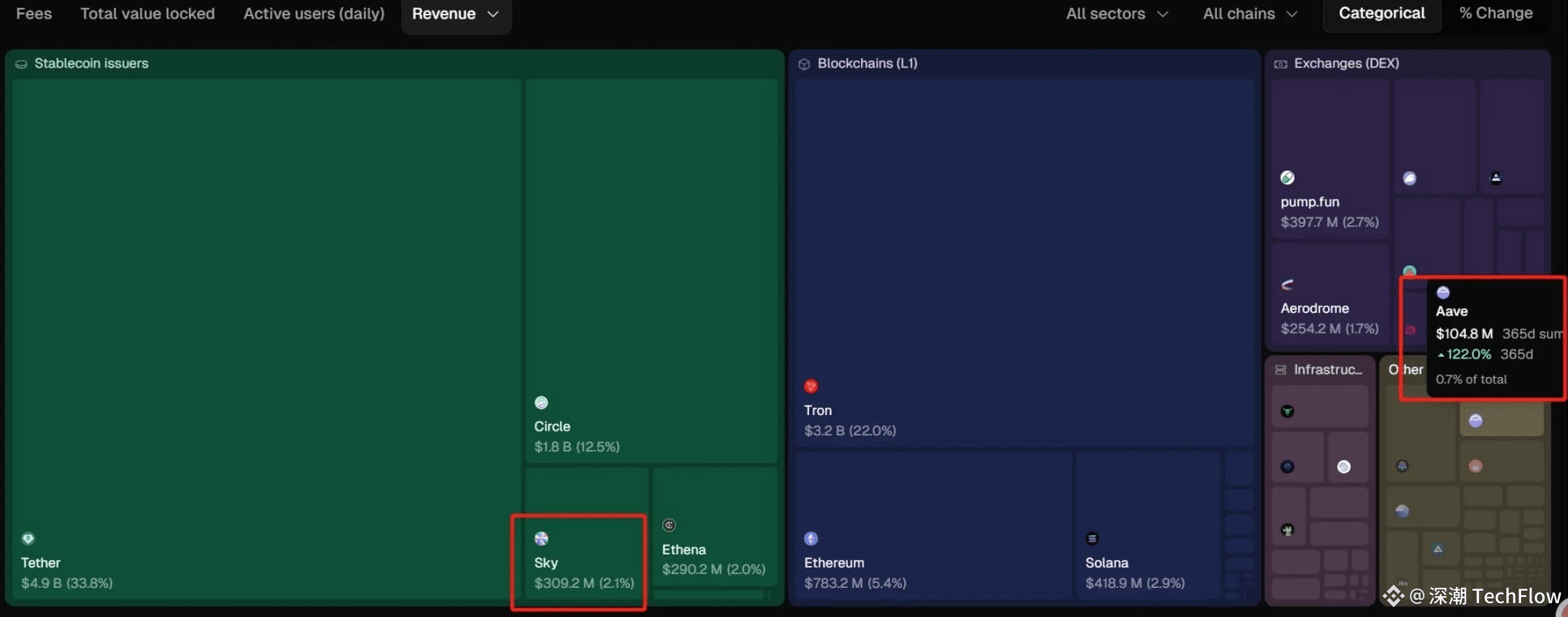
Task: Click the 122.0% change in Aave tooltip
Action: [x=1469, y=354]
